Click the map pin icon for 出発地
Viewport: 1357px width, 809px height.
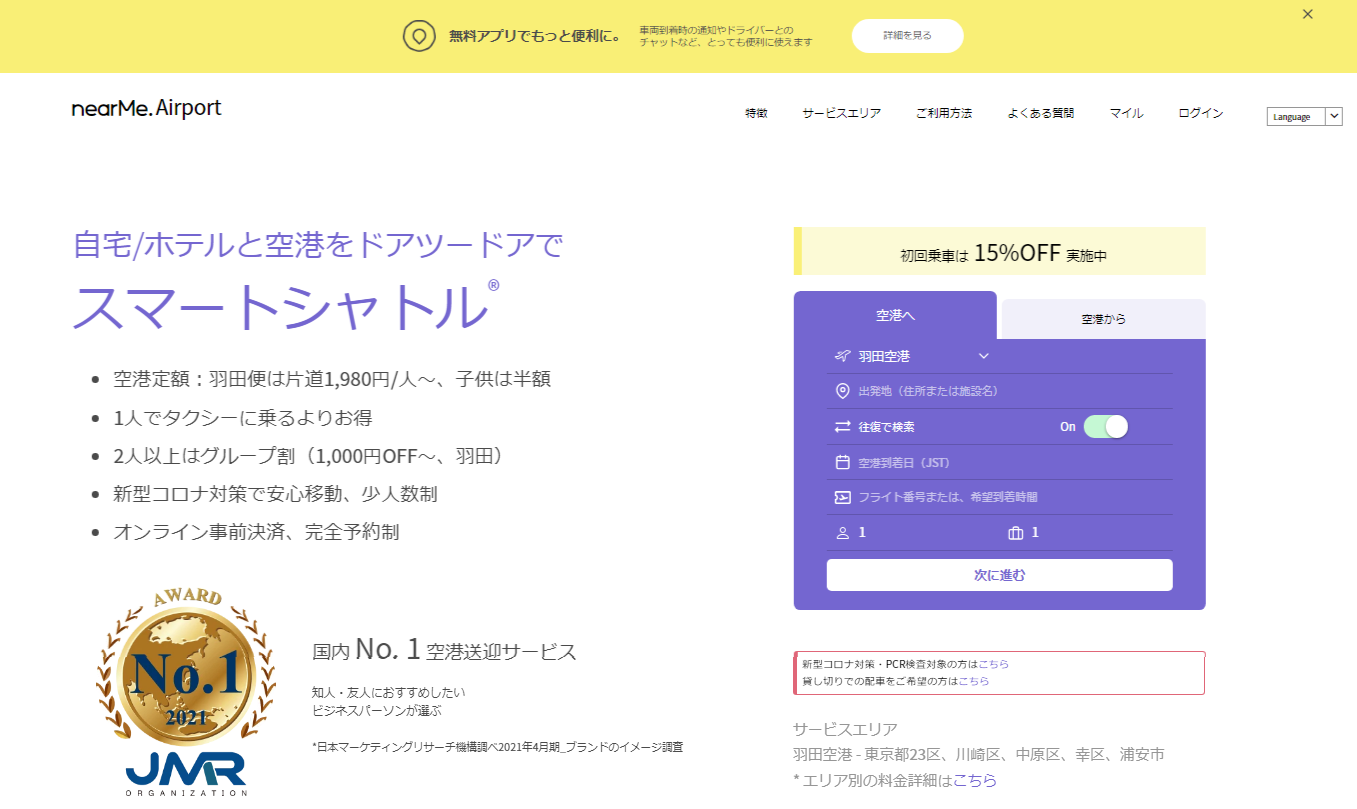click(x=842, y=391)
